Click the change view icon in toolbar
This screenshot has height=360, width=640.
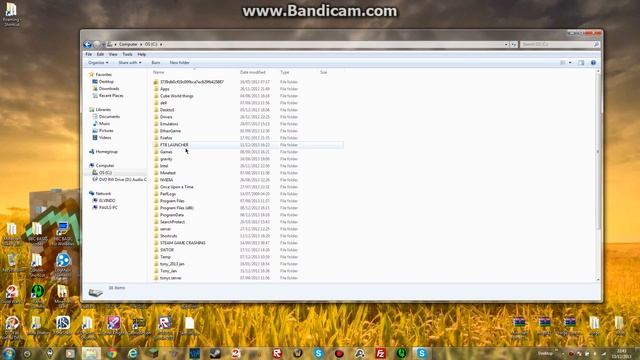pos(563,63)
